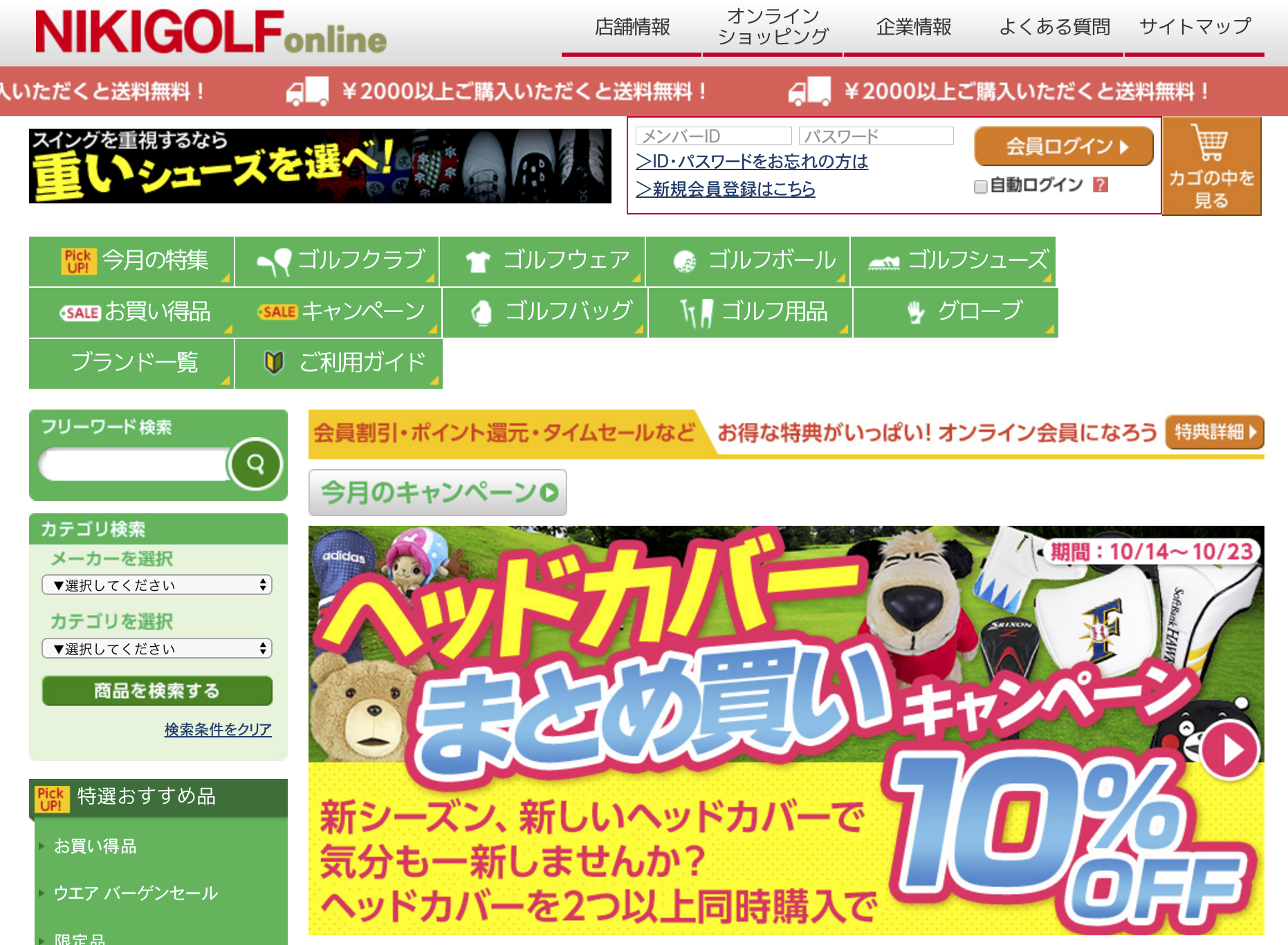
Task: Open the メーカーを選択 dropdown
Action: click(x=157, y=585)
